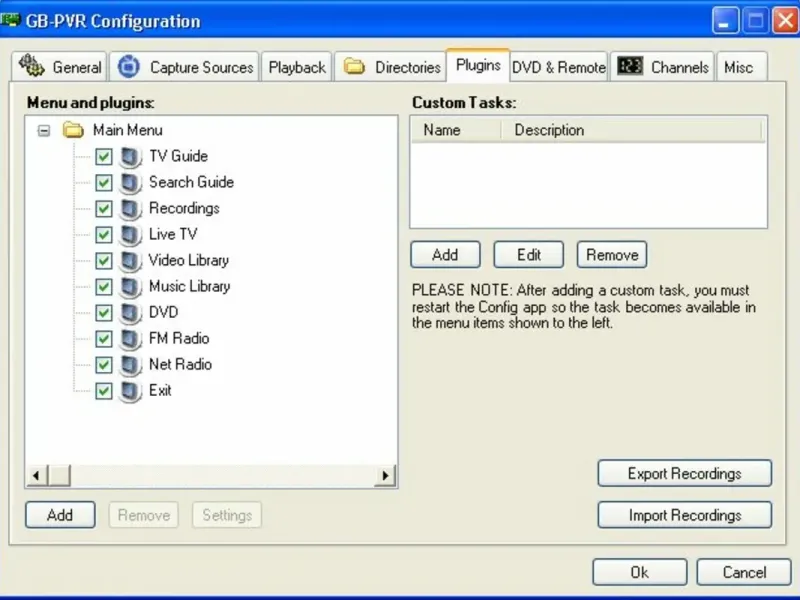
Task: Open the Playback tab
Action: (x=296, y=67)
